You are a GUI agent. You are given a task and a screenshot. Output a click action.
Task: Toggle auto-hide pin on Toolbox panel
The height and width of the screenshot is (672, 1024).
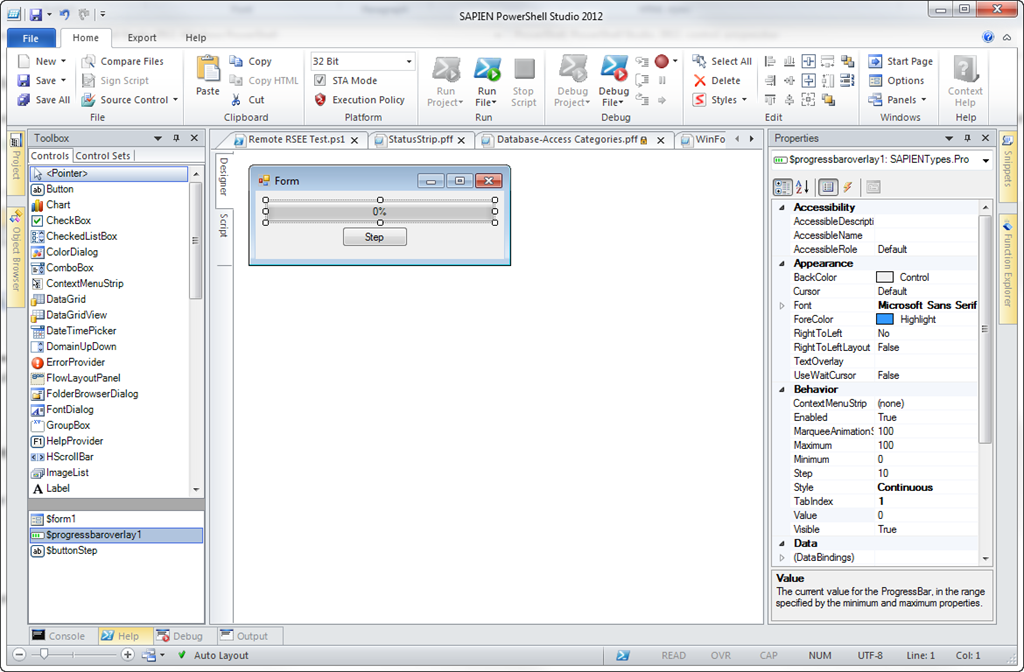[176, 138]
